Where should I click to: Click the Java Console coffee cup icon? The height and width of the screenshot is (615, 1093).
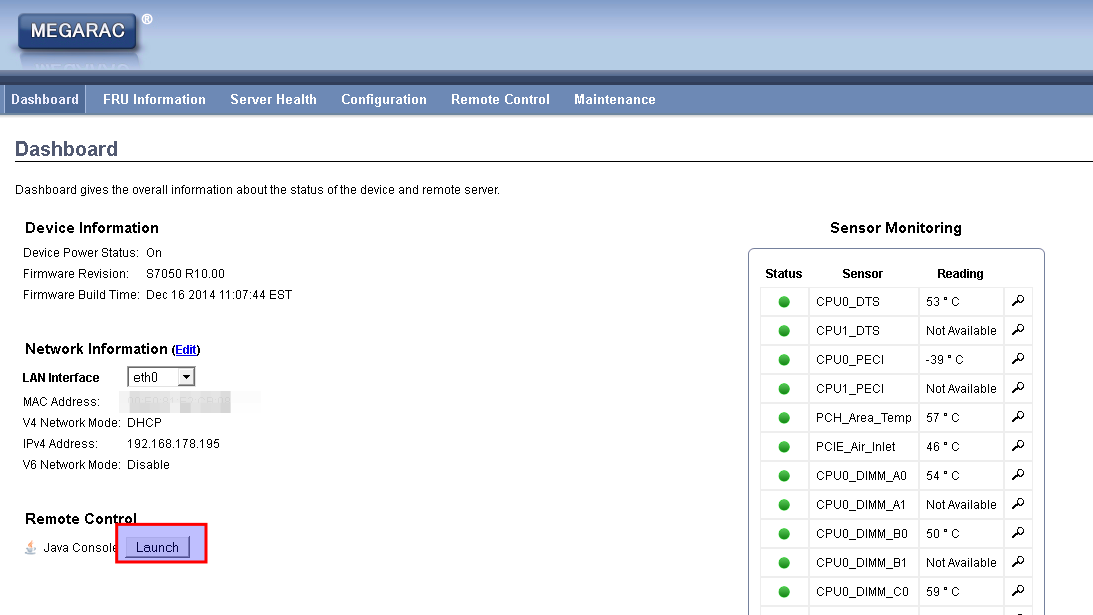coord(31,547)
